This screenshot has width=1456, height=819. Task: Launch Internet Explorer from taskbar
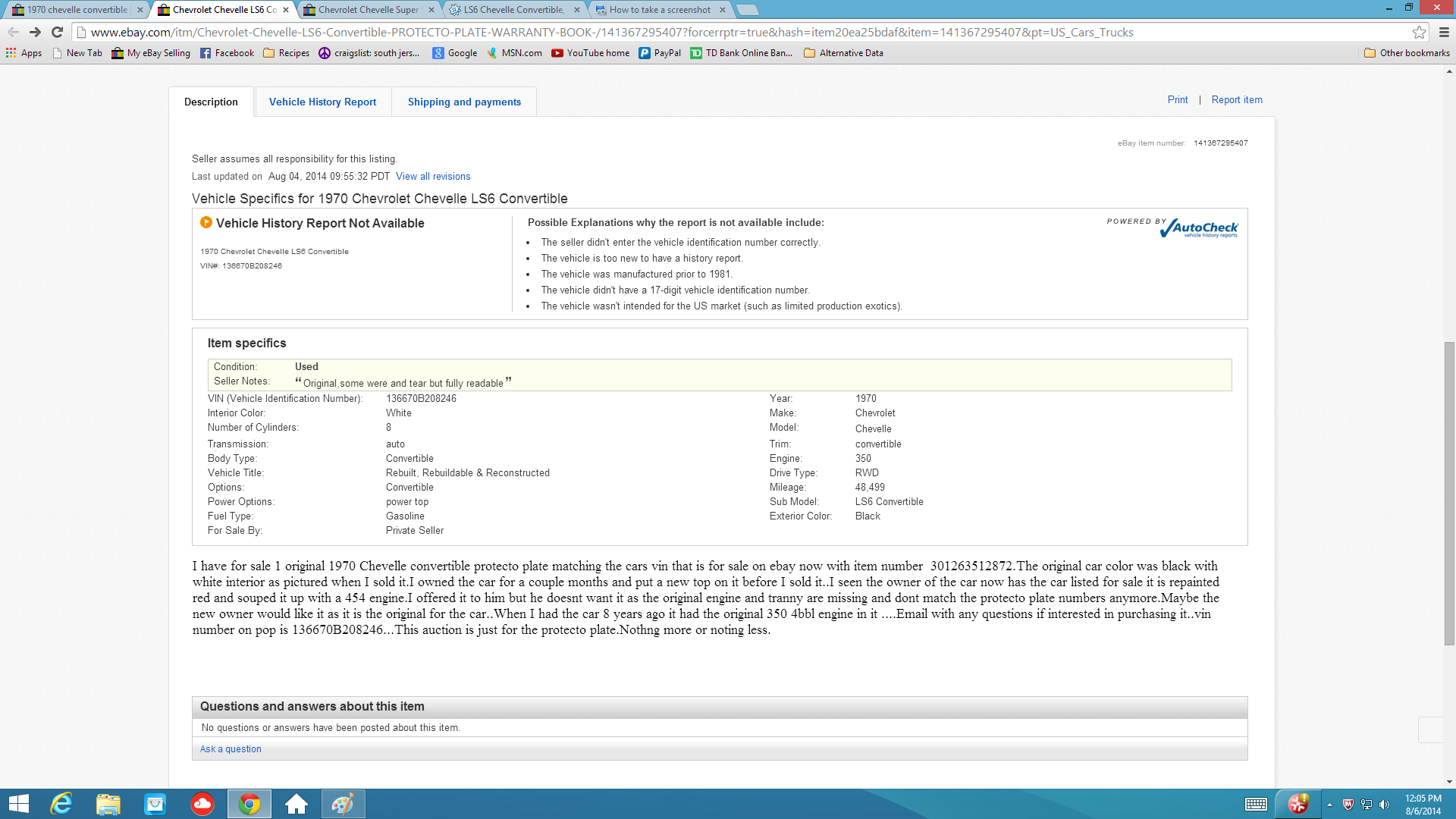click(x=61, y=804)
